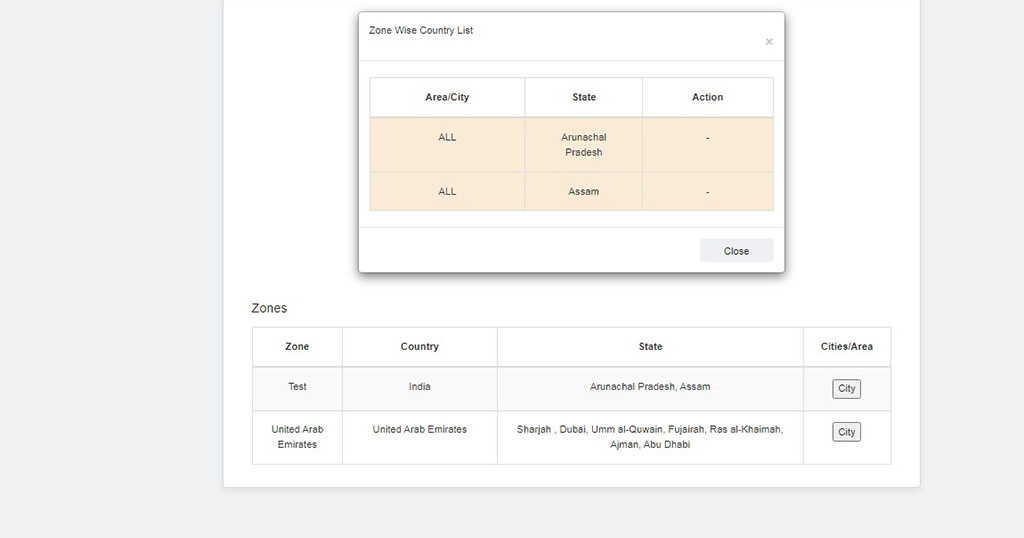Image resolution: width=1024 pixels, height=538 pixels.
Task: Click the Sharjah, Dubai states list cell
Action: coord(650,437)
